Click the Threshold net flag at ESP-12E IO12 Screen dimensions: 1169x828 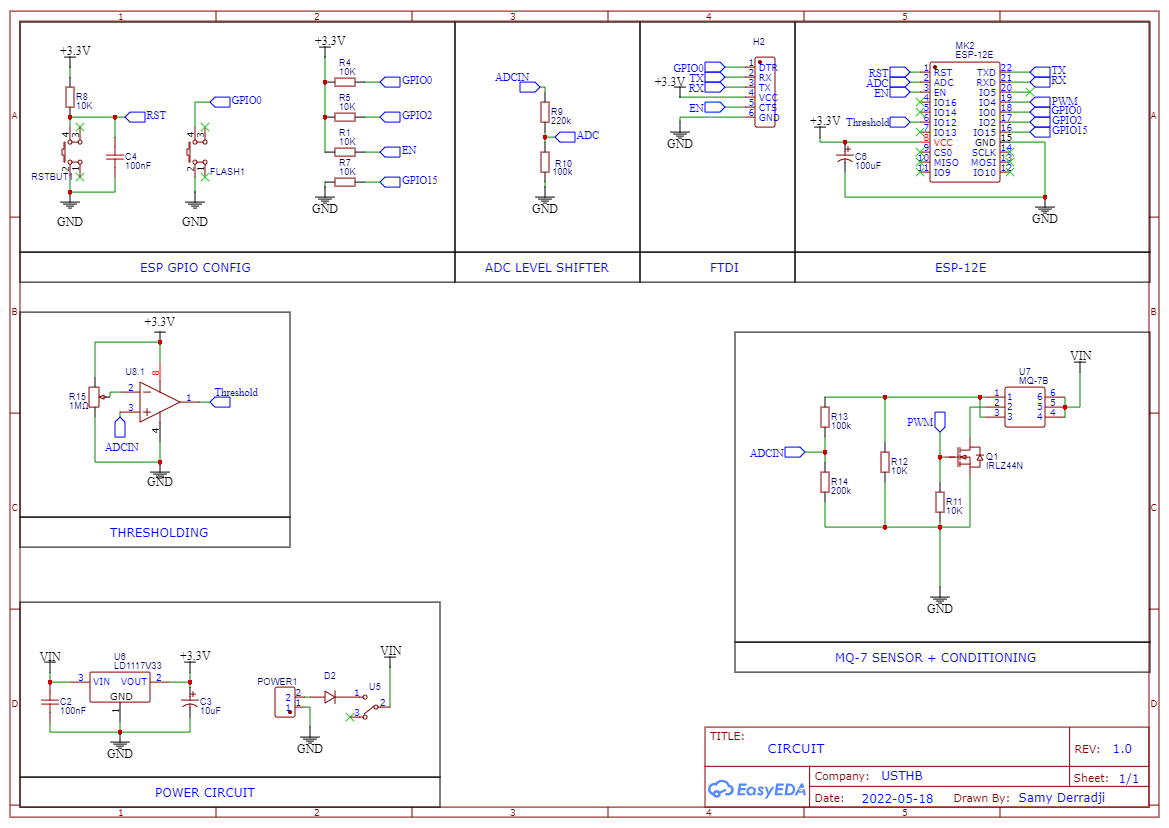tap(900, 122)
